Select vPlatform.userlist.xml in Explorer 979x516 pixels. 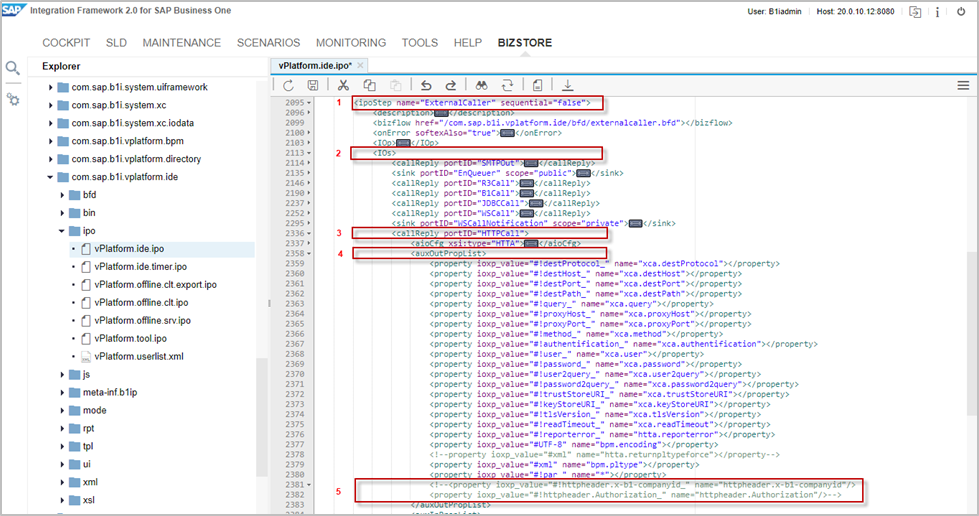tap(138, 357)
